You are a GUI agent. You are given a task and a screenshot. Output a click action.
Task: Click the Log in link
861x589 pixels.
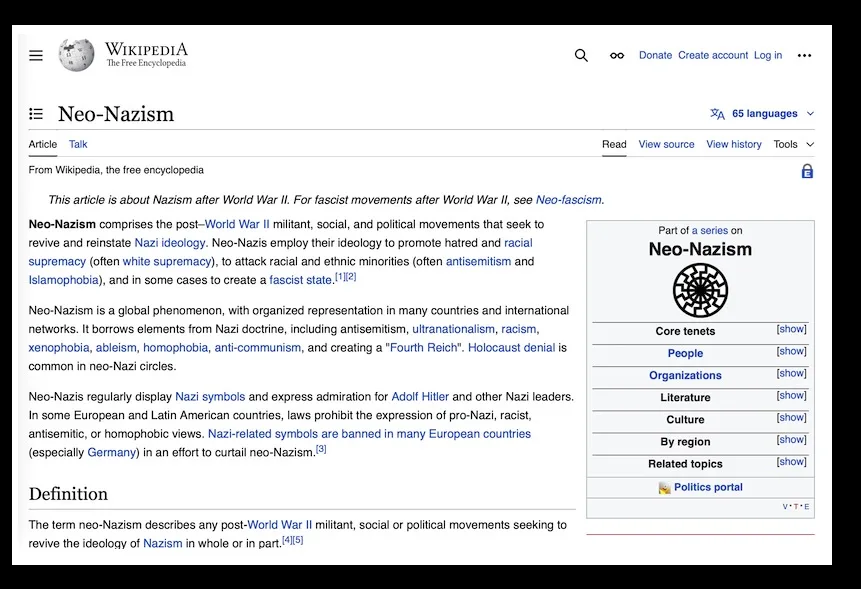click(768, 55)
